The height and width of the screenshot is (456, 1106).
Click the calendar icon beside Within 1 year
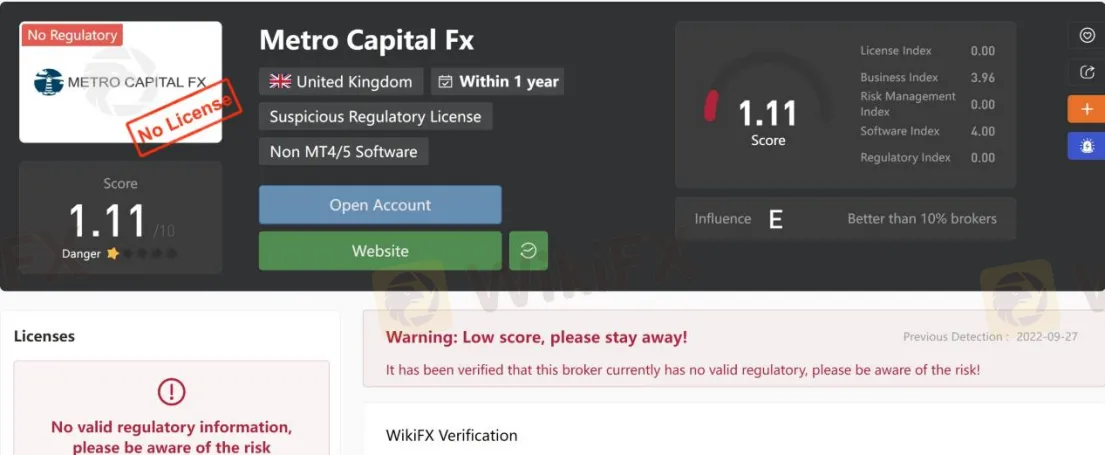(x=445, y=82)
